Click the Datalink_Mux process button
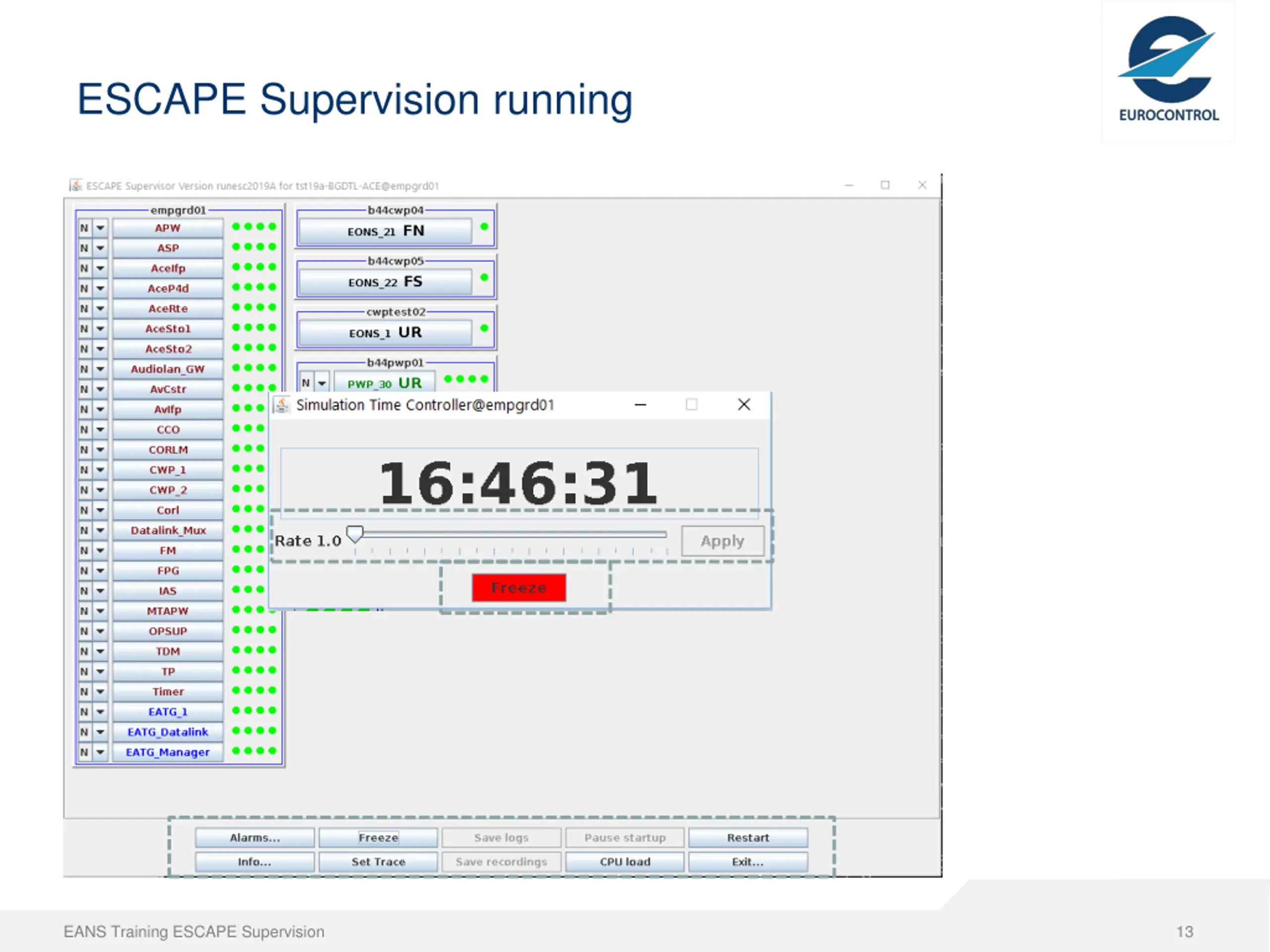Image resolution: width=1270 pixels, height=952 pixels. [x=168, y=530]
